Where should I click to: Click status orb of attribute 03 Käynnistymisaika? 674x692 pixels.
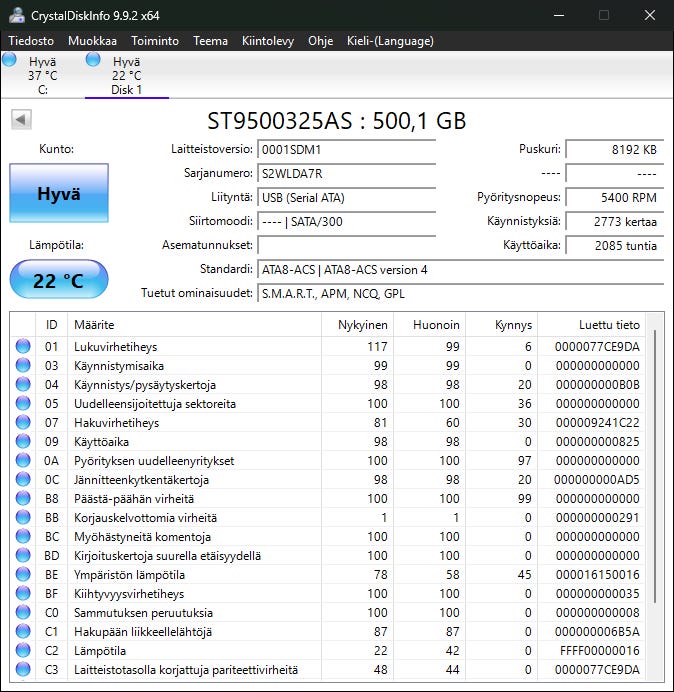point(23,365)
